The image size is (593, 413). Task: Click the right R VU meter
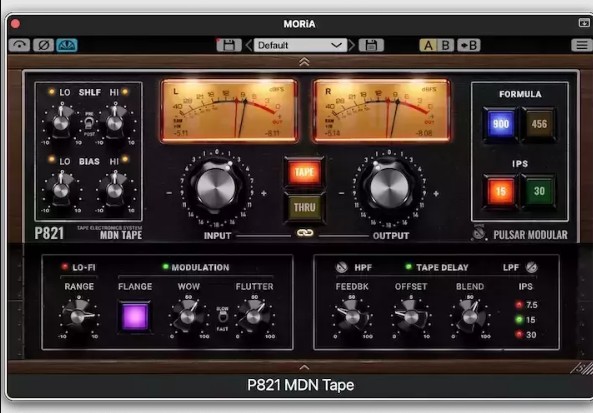(382, 110)
